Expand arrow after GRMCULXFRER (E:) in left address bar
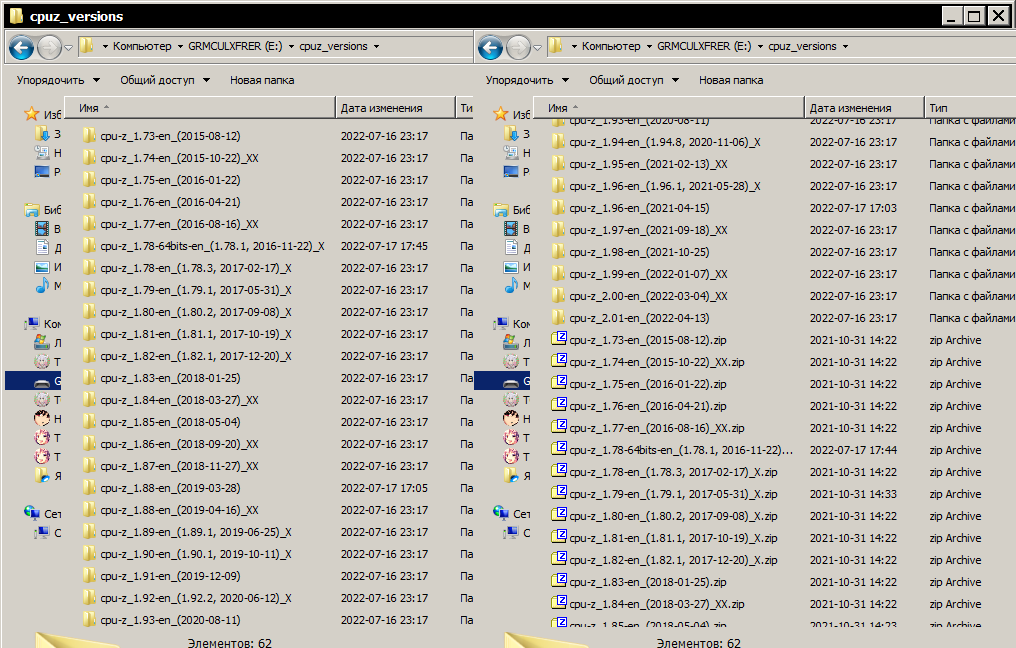This screenshot has width=1016, height=648. tap(291, 47)
